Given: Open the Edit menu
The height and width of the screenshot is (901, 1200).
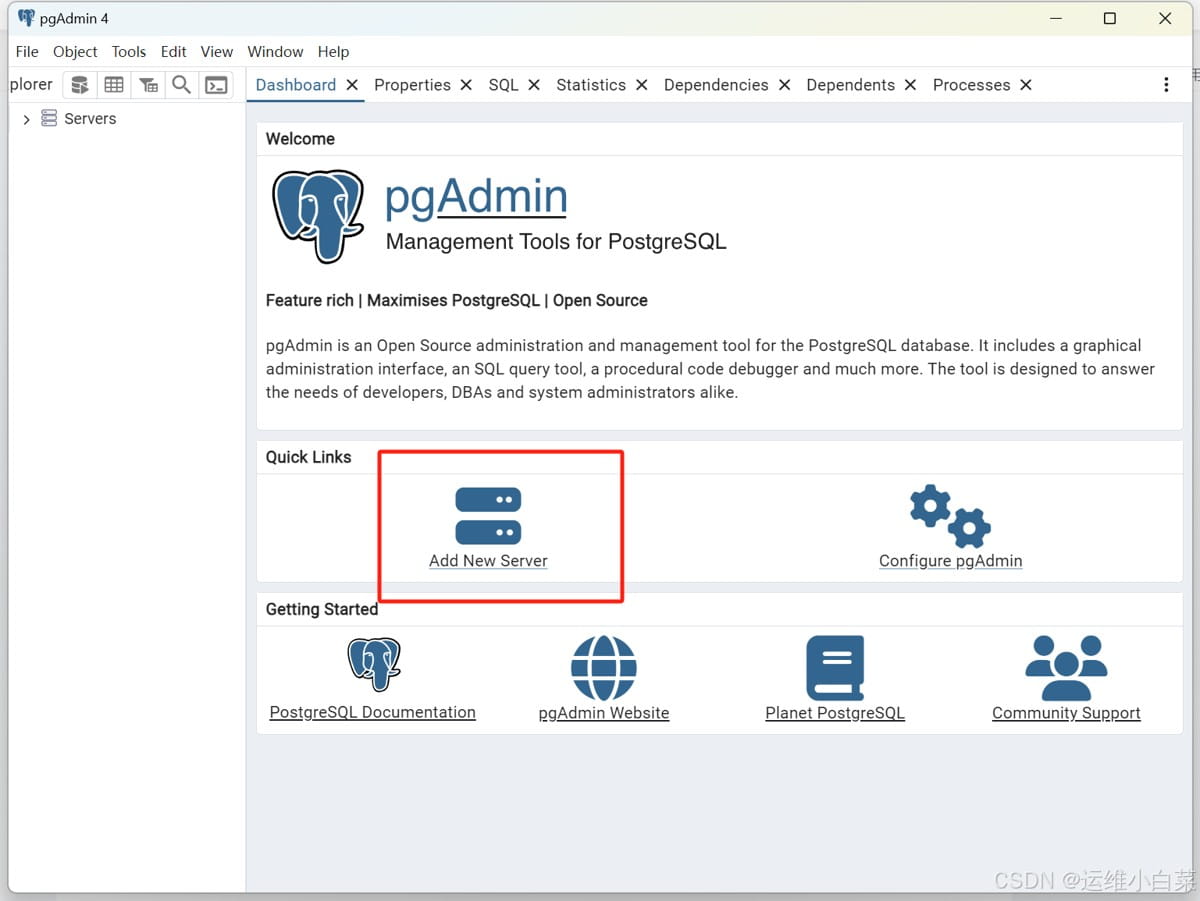Looking at the screenshot, I should [174, 52].
